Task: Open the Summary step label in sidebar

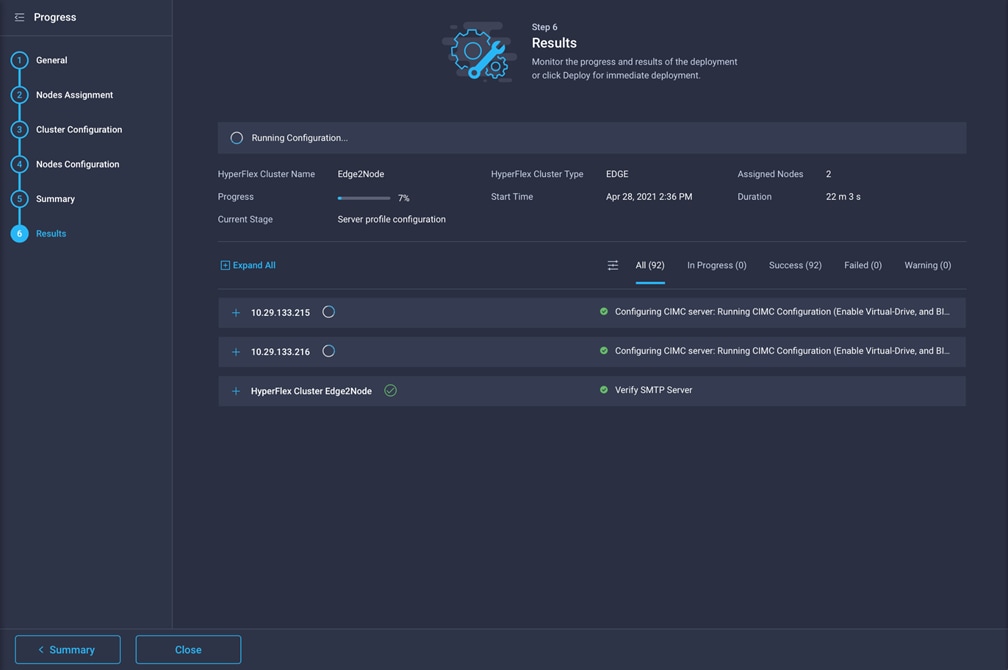Action: coord(55,199)
